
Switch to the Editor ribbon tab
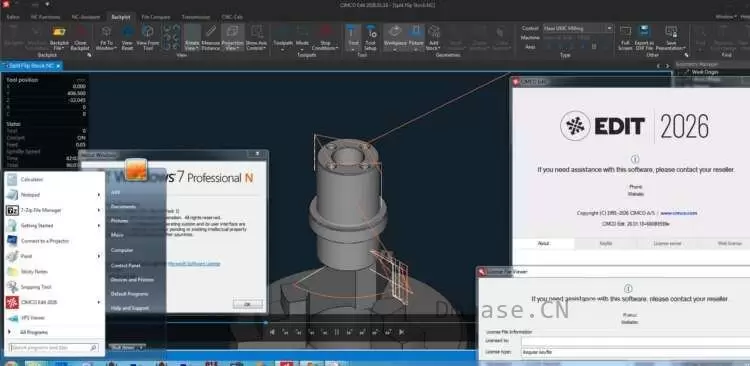pyautogui.click(x=13, y=17)
